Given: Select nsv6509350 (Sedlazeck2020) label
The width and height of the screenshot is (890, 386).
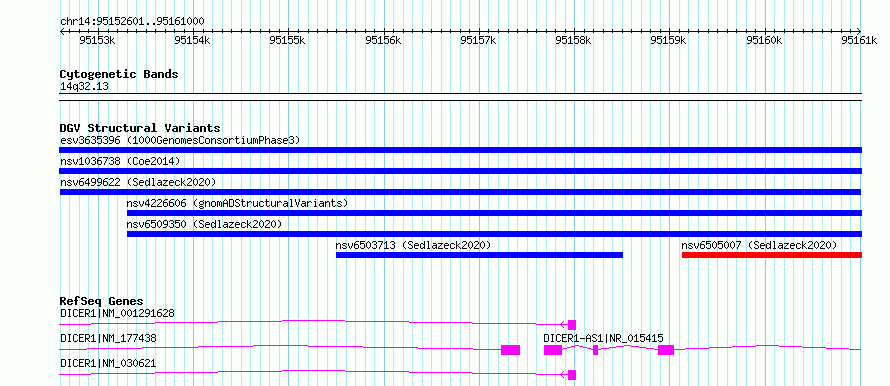Looking at the screenshot, I should tap(204, 224).
